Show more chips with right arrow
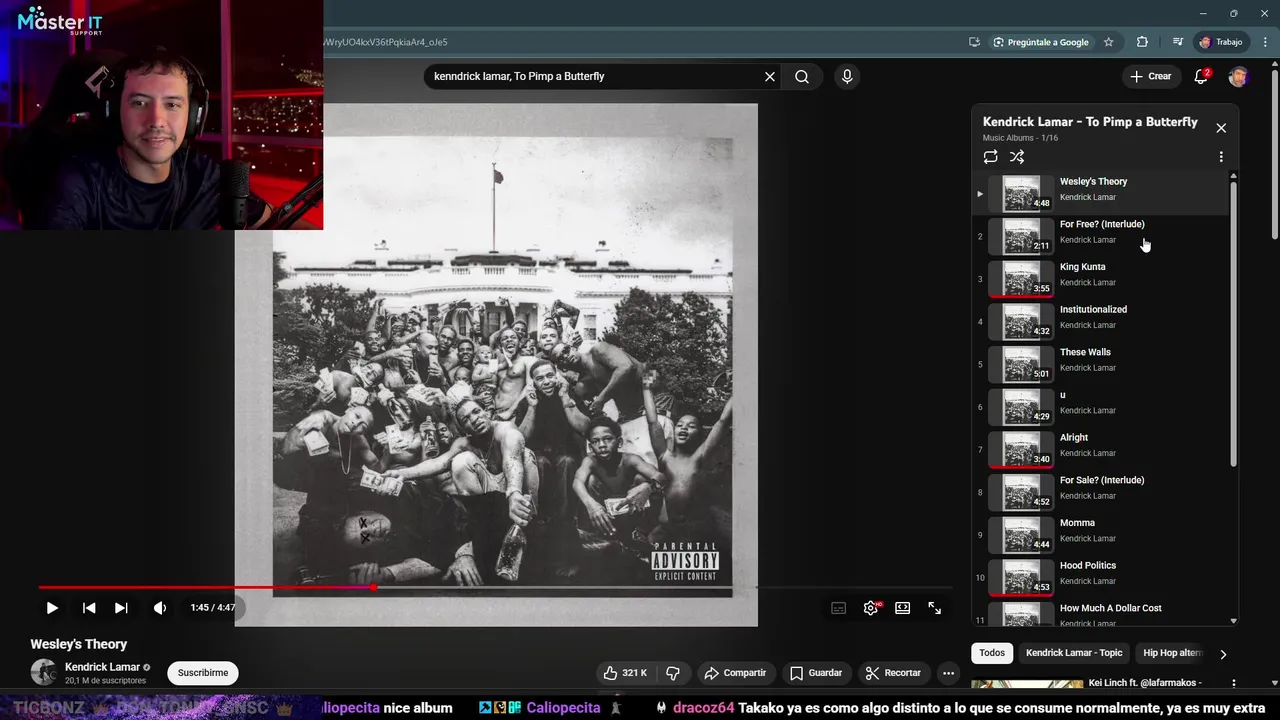The height and width of the screenshot is (720, 1280). [x=1223, y=654]
